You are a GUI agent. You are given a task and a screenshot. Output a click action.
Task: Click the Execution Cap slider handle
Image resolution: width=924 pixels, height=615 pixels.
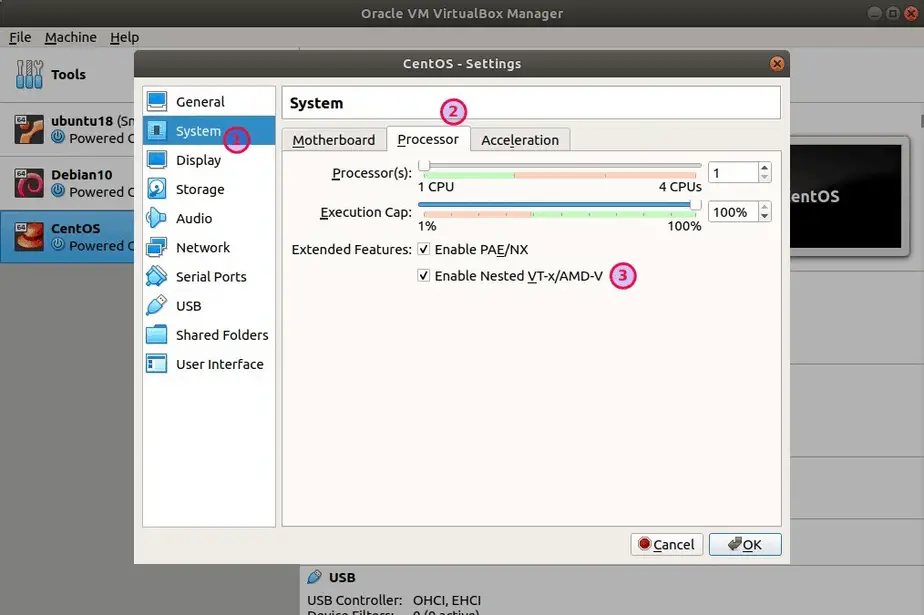[696, 204]
